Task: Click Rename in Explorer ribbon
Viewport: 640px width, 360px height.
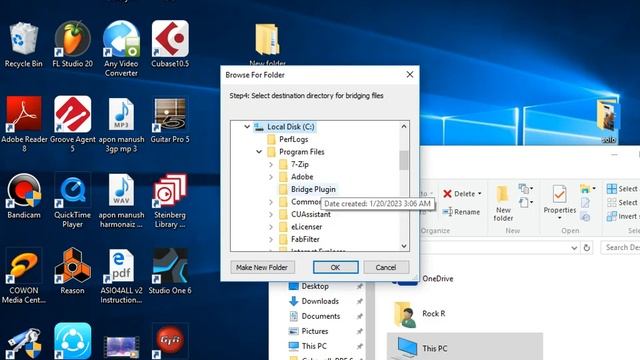Action: coord(461,212)
